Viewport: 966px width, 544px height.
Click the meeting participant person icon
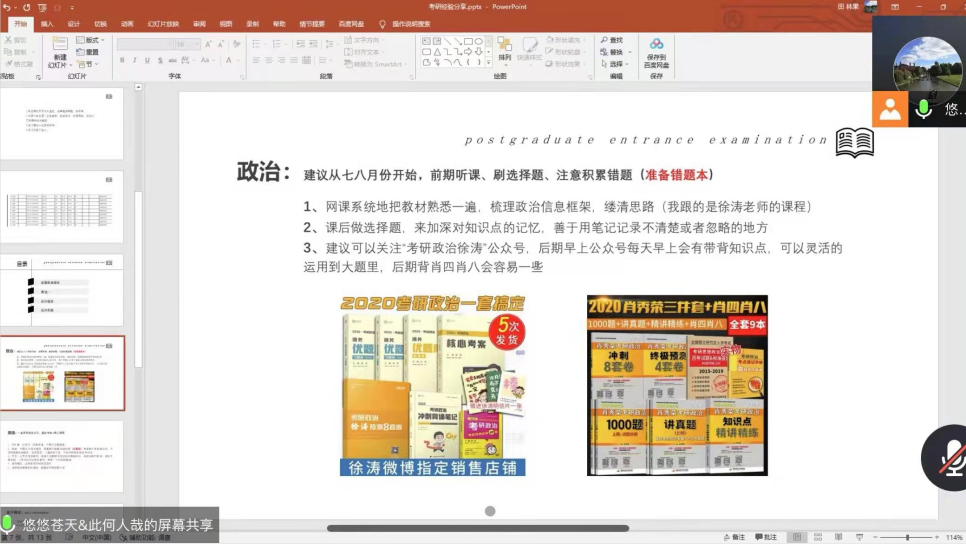coord(890,110)
